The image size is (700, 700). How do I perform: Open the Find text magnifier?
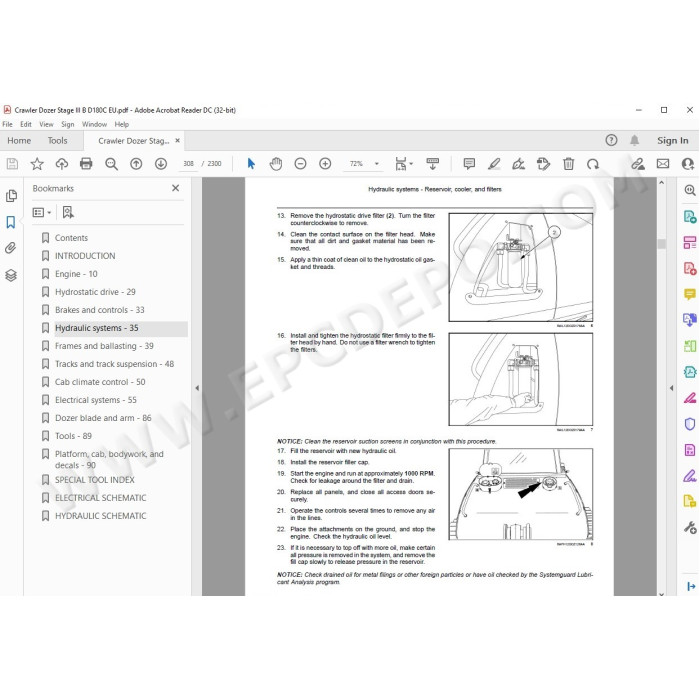pyautogui.click(x=111, y=164)
